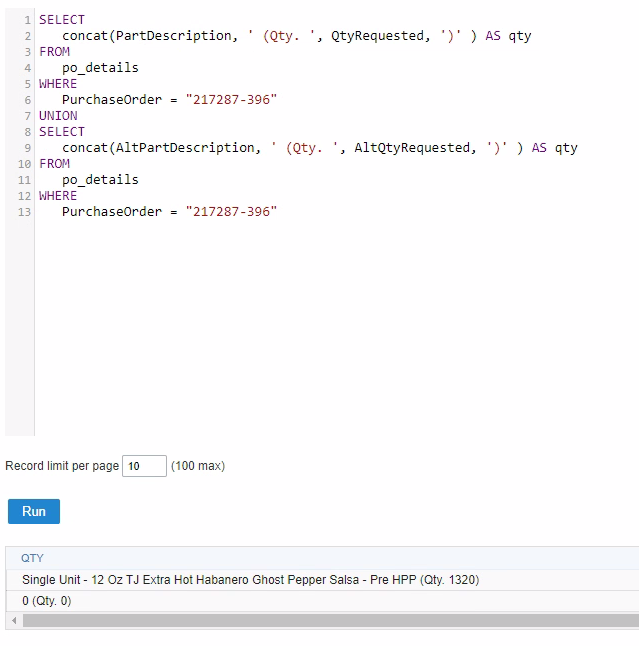The height and width of the screenshot is (646, 639).
Task: Click the WHERE keyword on line 5
Action: (x=58, y=84)
